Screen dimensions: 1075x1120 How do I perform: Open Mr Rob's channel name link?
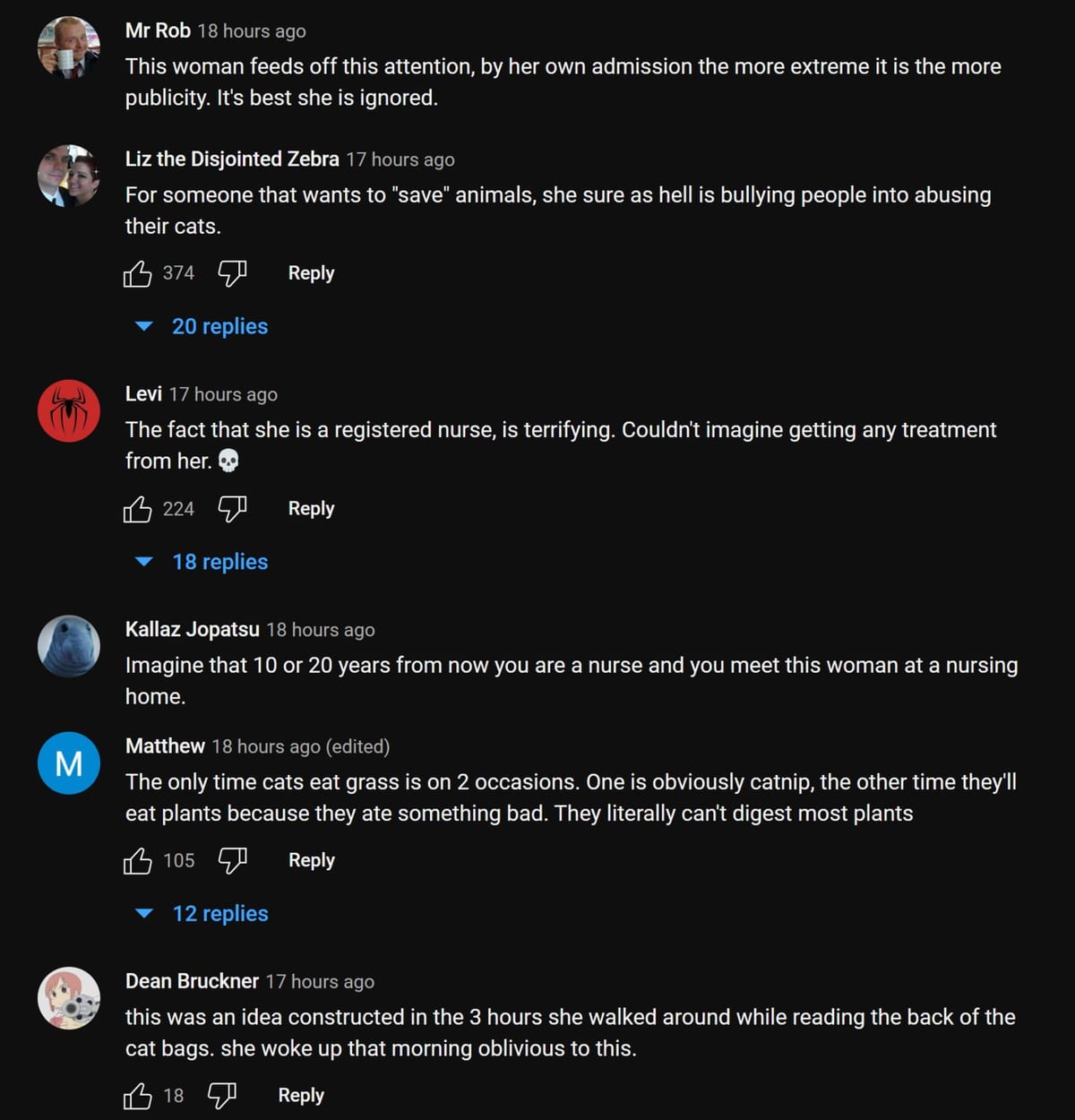pyautogui.click(x=158, y=30)
